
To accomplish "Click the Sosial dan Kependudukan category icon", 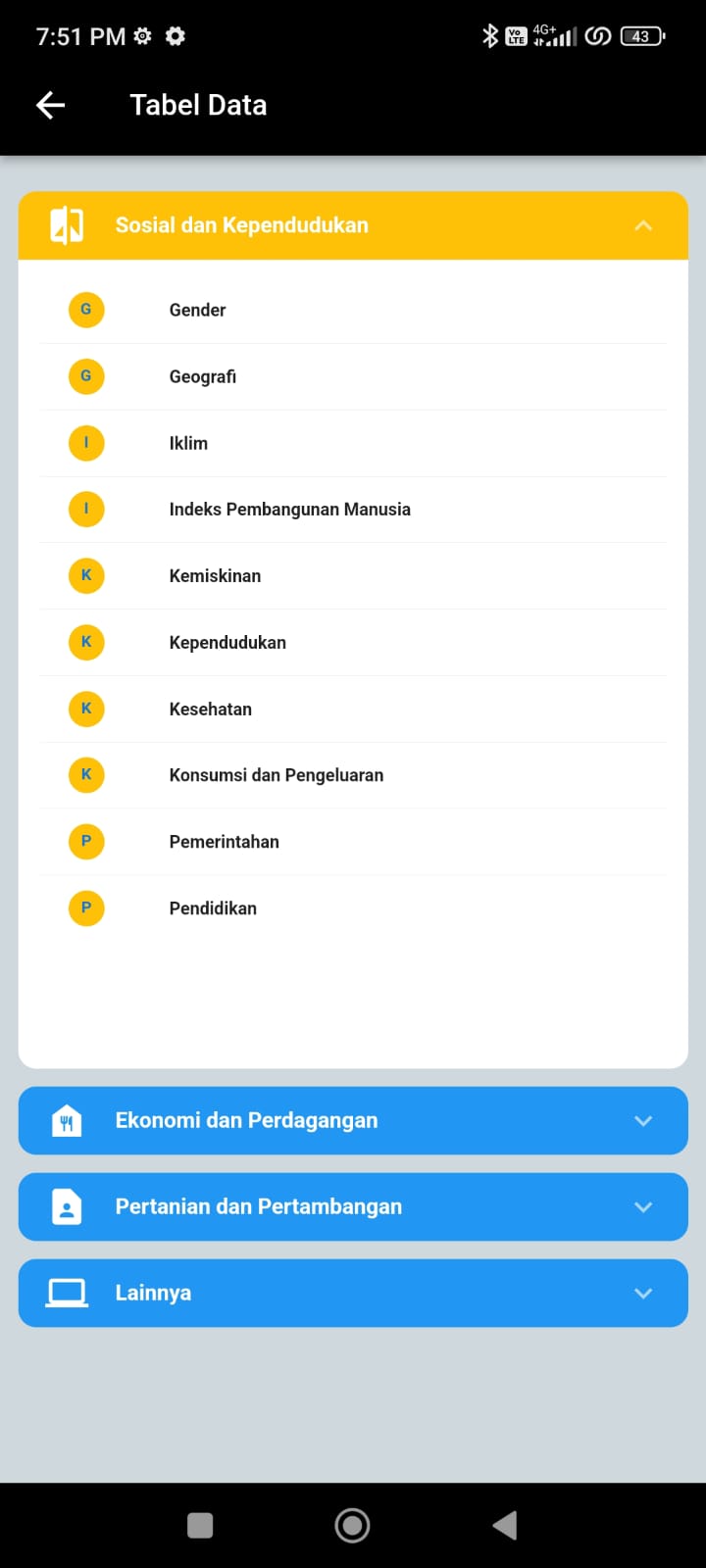I will 67,225.
